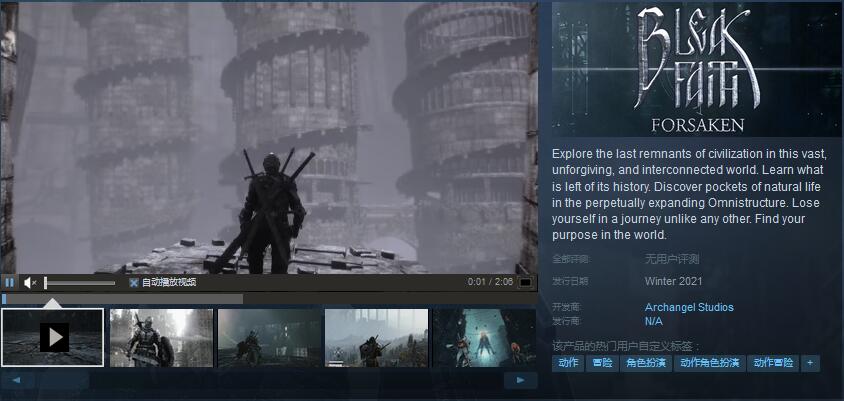Select the first trailer thumbnail with play icon

click(53, 337)
